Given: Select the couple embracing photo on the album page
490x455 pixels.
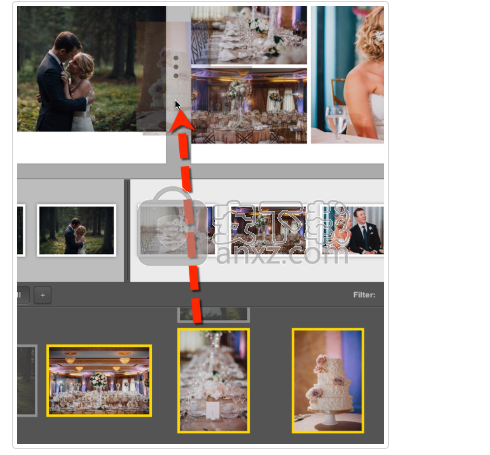Looking at the screenshot, I should (92, 69).
